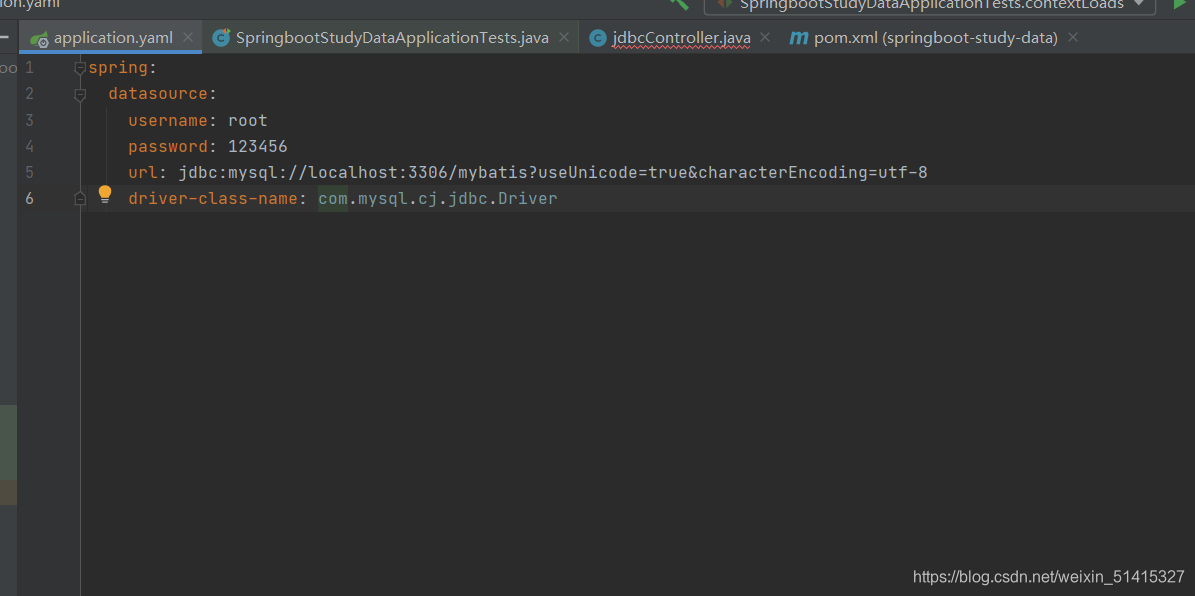Close the pom.xml tab

coord(1073,37)
